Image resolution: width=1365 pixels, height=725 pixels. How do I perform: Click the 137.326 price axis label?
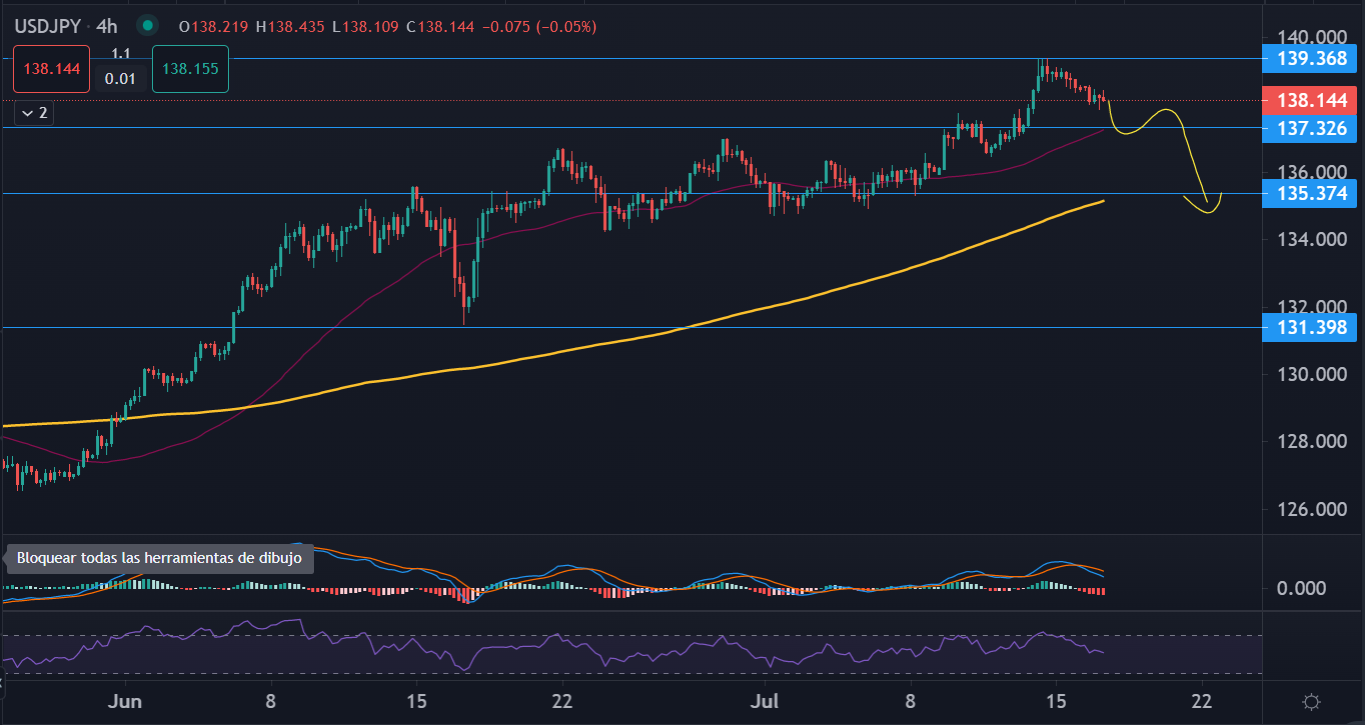click(1309, 129)
